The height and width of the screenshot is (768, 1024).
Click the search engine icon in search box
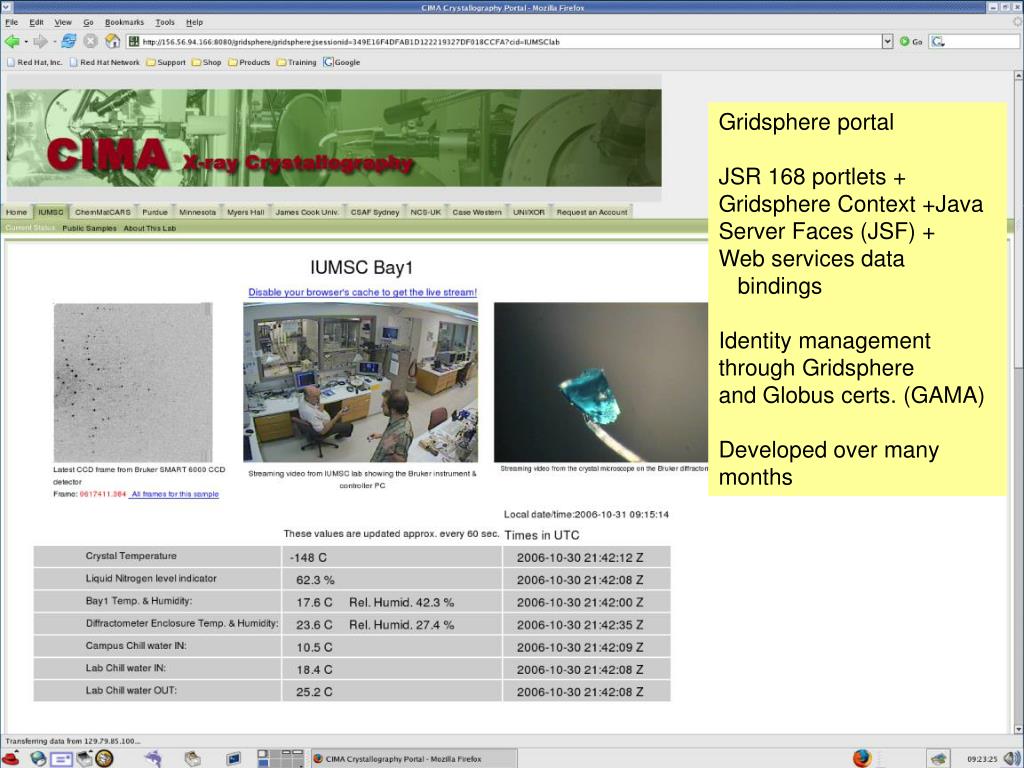[x=938, y=42]
